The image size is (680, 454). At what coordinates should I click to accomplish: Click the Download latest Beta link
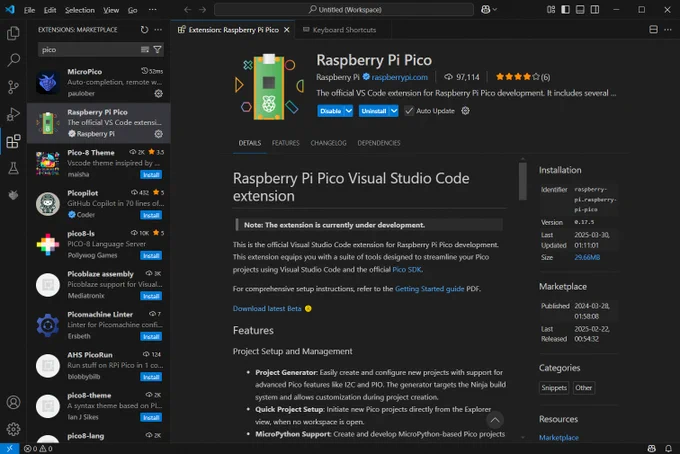coord(267,308)
